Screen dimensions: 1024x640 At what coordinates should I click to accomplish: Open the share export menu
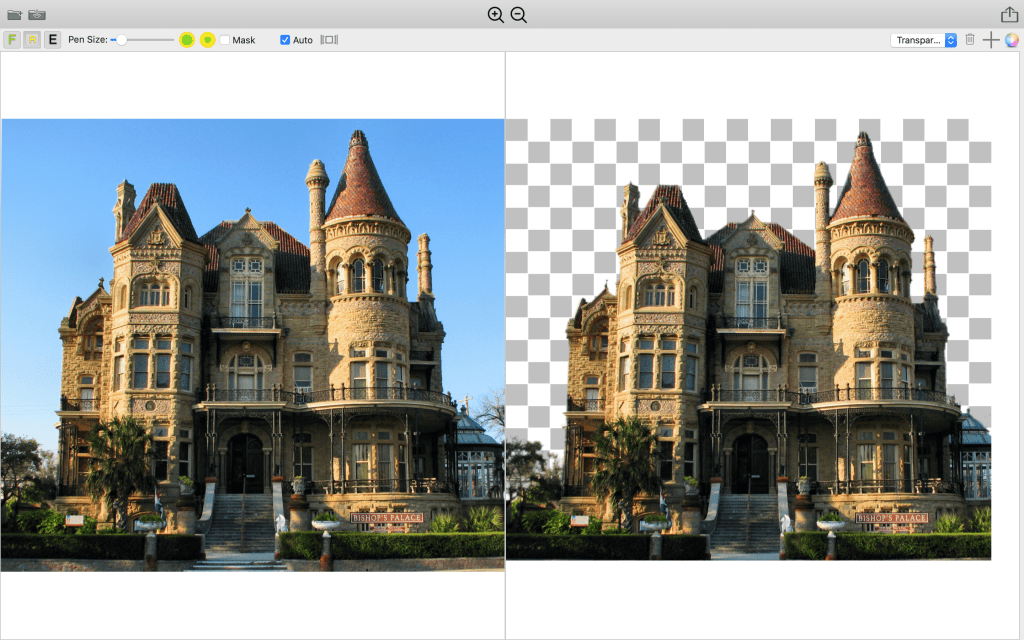pos(1009,14)
